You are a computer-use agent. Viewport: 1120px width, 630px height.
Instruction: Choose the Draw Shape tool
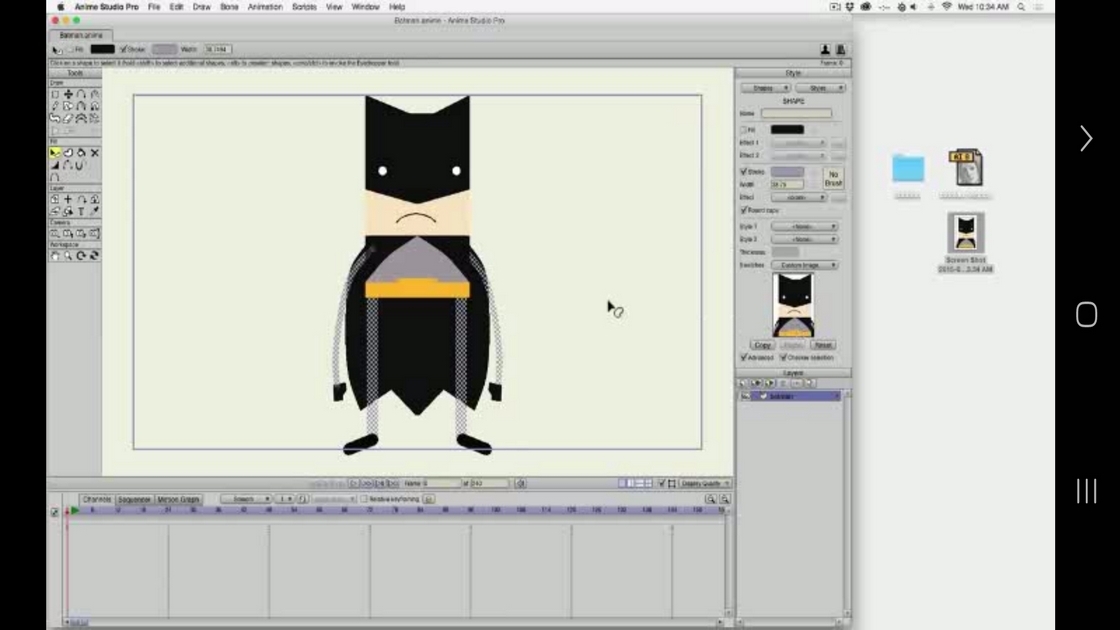click(68, 106)
